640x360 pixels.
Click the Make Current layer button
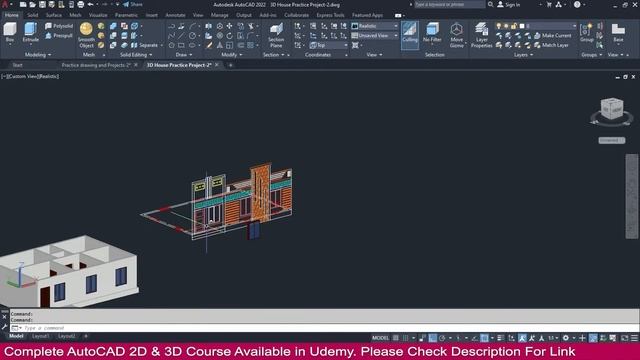553,36
